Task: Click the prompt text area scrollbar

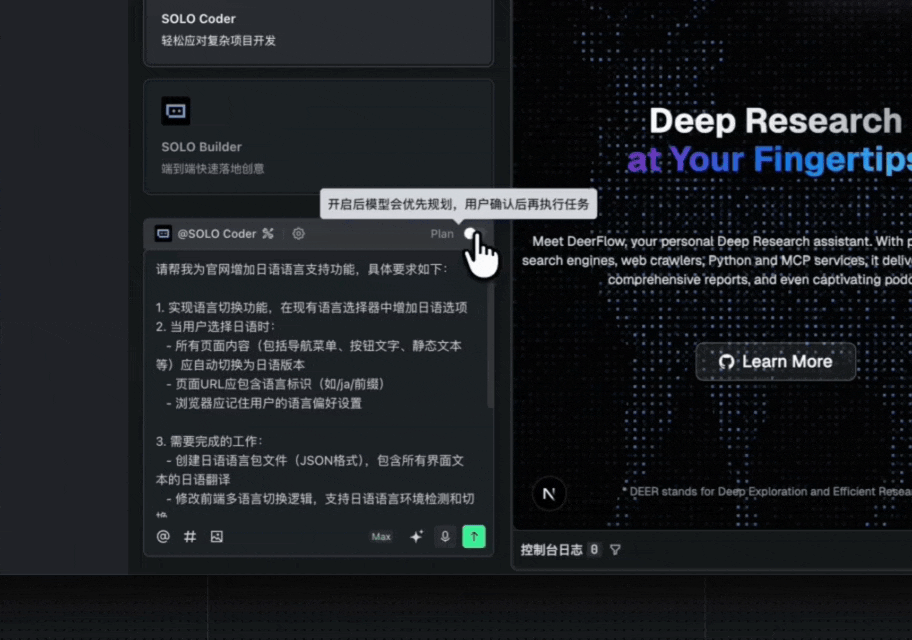Action: coord(490,344)
